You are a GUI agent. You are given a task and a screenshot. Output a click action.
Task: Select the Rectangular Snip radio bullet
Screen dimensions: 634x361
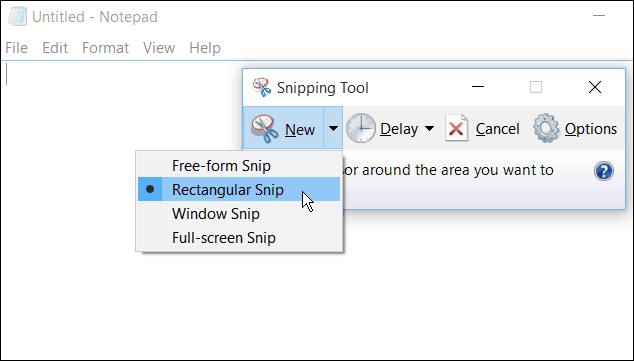[x=150, y=189]
